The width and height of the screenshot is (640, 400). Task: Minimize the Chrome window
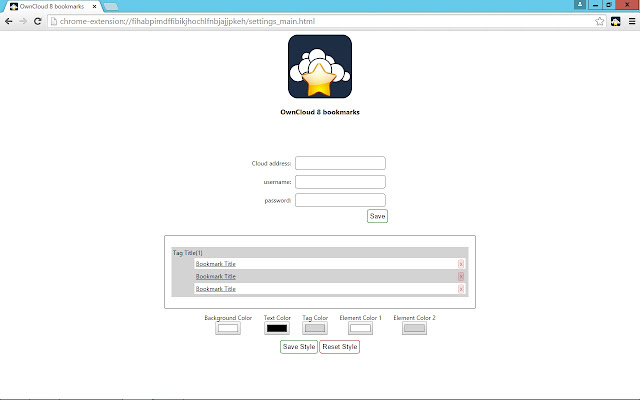point(595,4)
